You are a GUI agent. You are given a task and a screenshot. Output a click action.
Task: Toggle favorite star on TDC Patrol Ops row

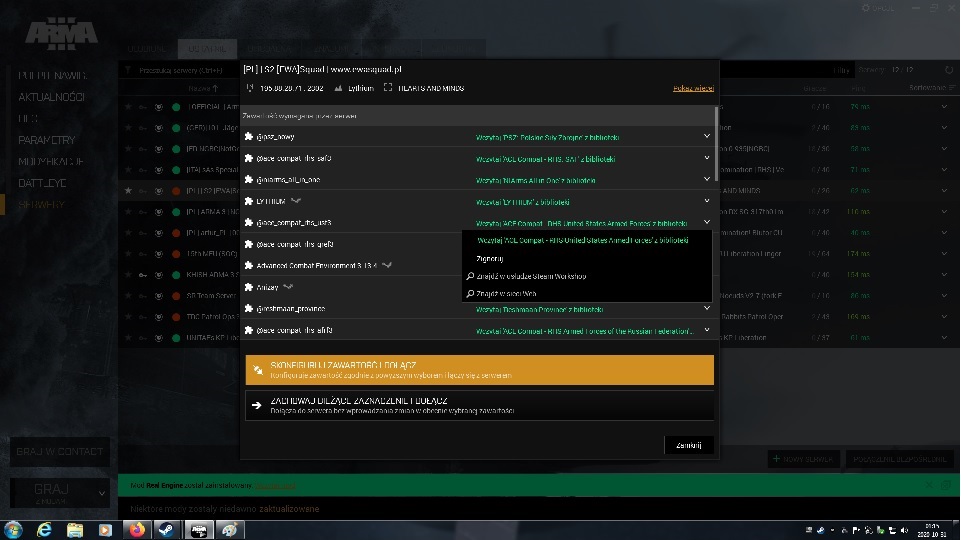tap(128, 316)
